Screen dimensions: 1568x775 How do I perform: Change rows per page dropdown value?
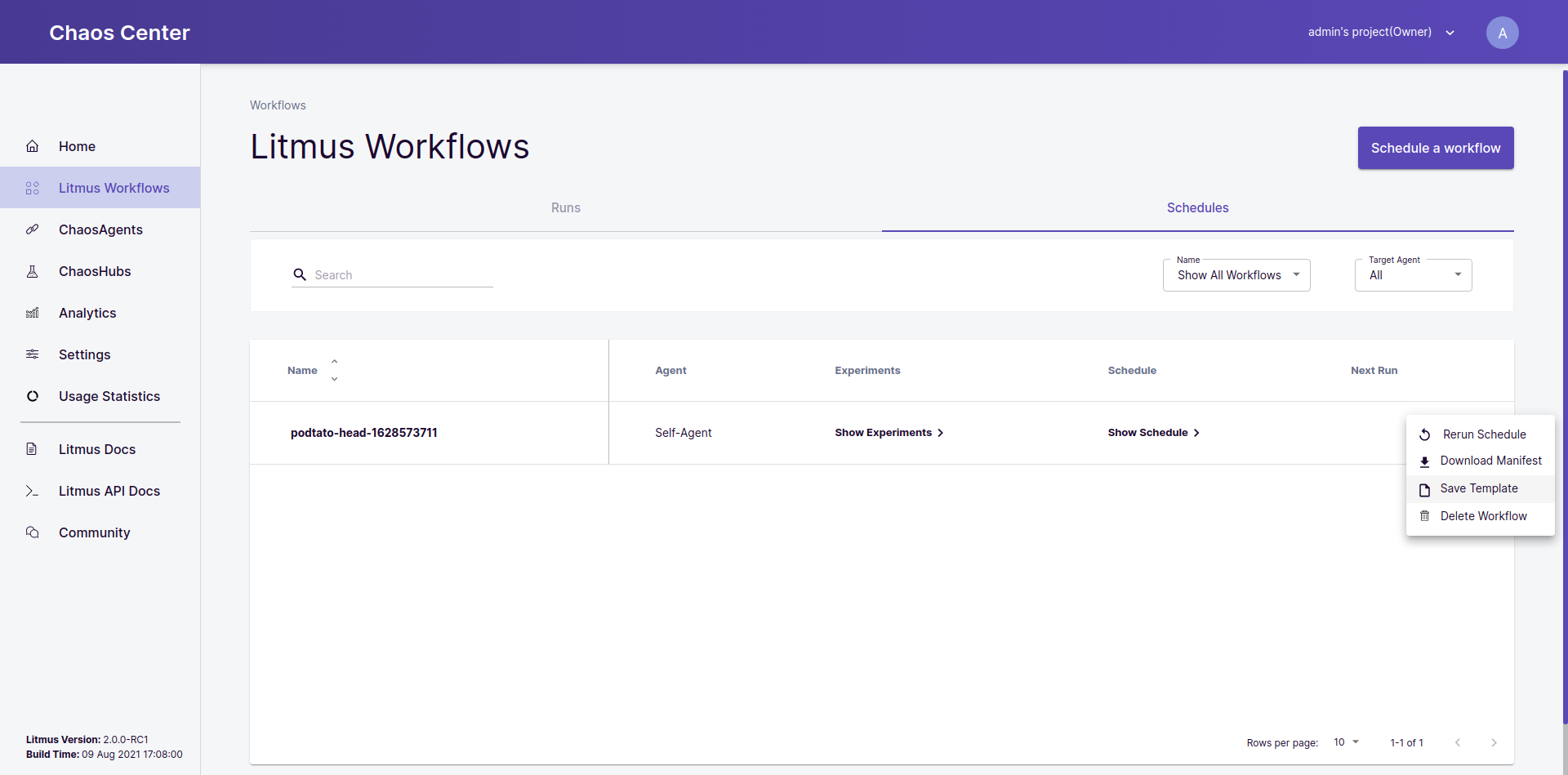pyautogui.click(x=1346, y=742)
